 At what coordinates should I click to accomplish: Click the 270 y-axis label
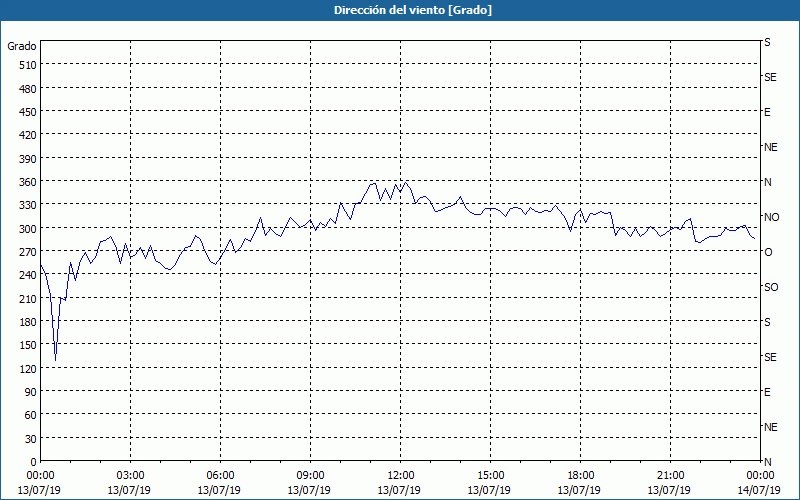point(28,252)
